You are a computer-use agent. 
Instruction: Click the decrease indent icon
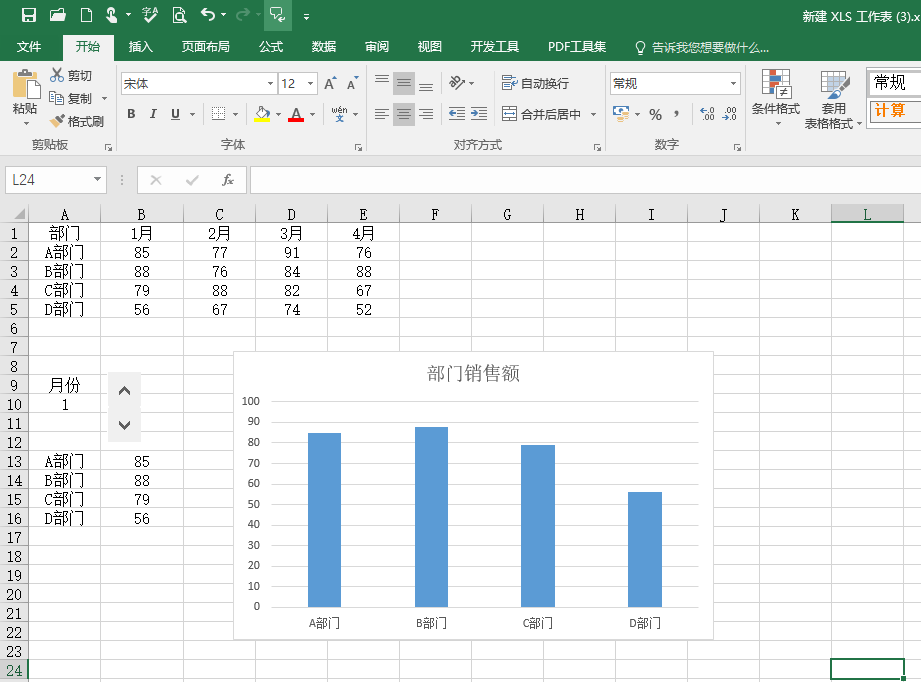[457, 114]
